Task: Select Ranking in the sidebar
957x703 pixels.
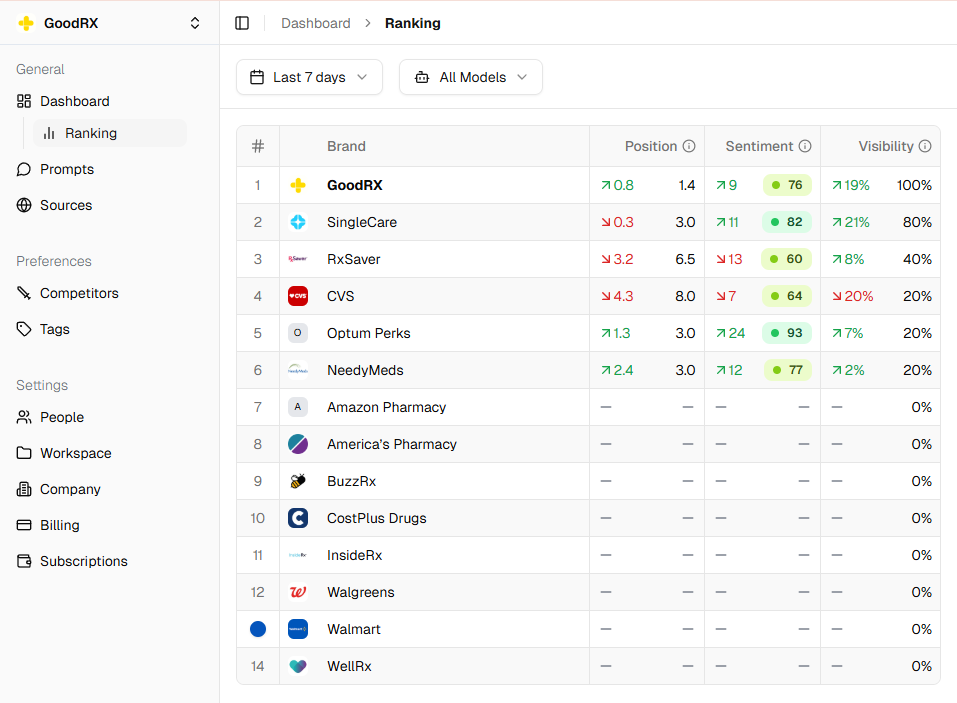Action: pyautogui.click(x=110, y=133)
